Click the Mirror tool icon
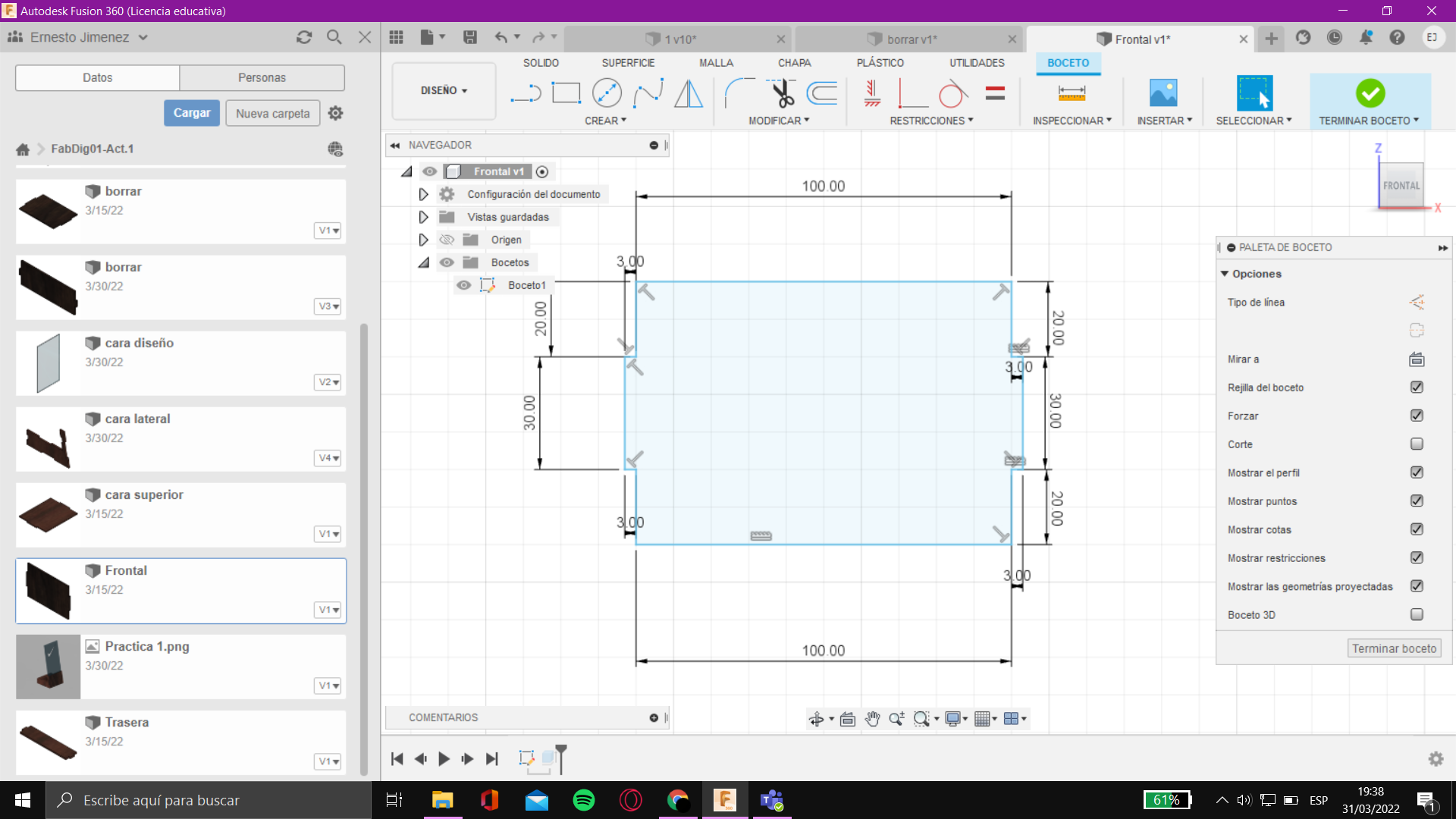The width and height of the screenshot is (1456, 819). [689, 93]
